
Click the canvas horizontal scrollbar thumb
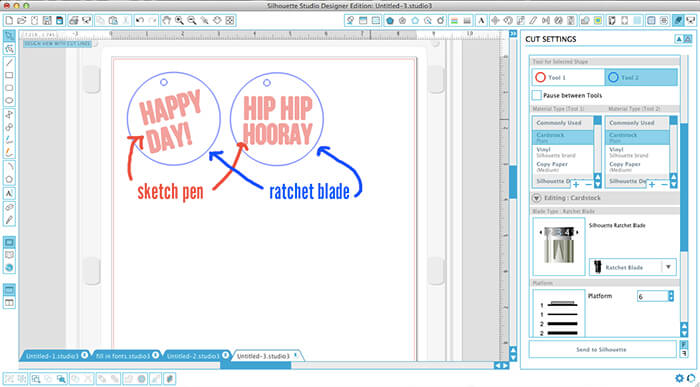pyautogui.click(x=255, y=365)
